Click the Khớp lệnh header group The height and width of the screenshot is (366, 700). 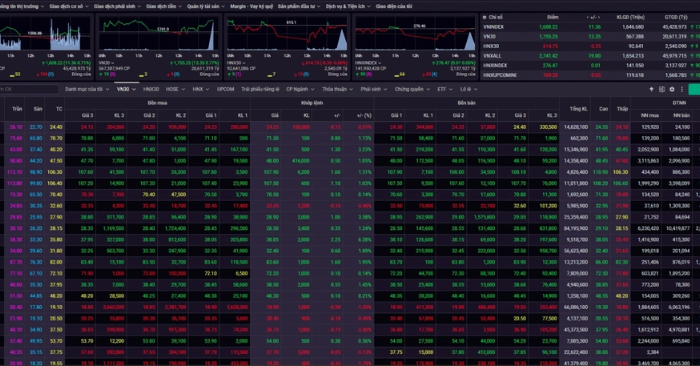[312, 103]
